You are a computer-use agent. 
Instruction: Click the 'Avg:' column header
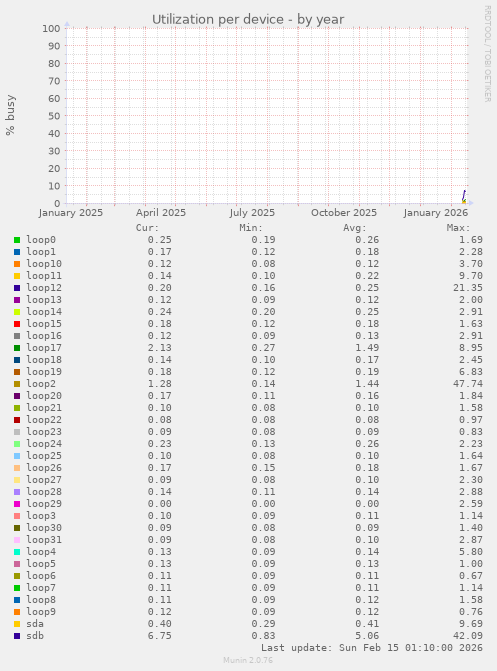pyautogui.click(x=355, y=228)
